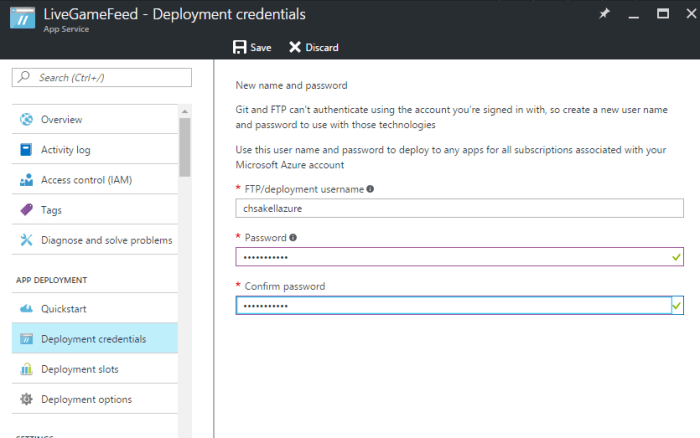Click the 'APP DEPLOYMENT' section header
The image size is (700, 438).
coord(52,280)
